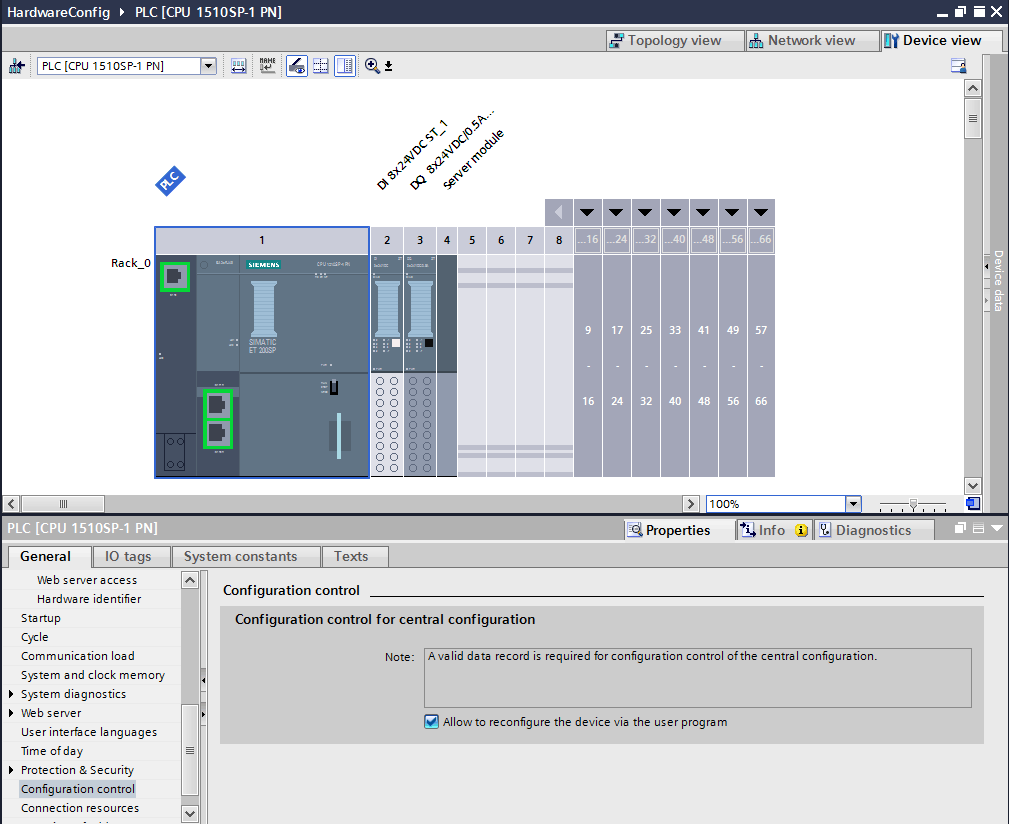Click the upper PROFINET port of lower pair
The height and width of the screenshot is (824, 1009).
tap(218, 404)
